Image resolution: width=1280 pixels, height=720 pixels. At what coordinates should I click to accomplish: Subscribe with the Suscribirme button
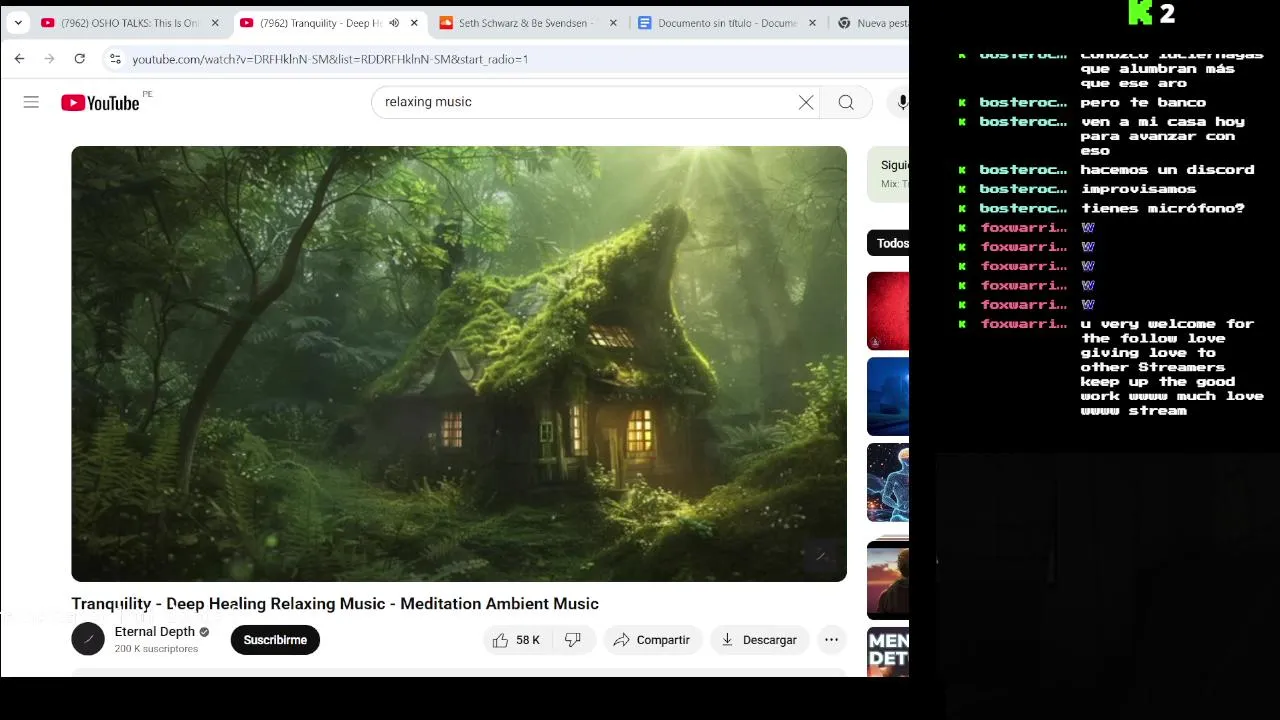tap(275, 640)
